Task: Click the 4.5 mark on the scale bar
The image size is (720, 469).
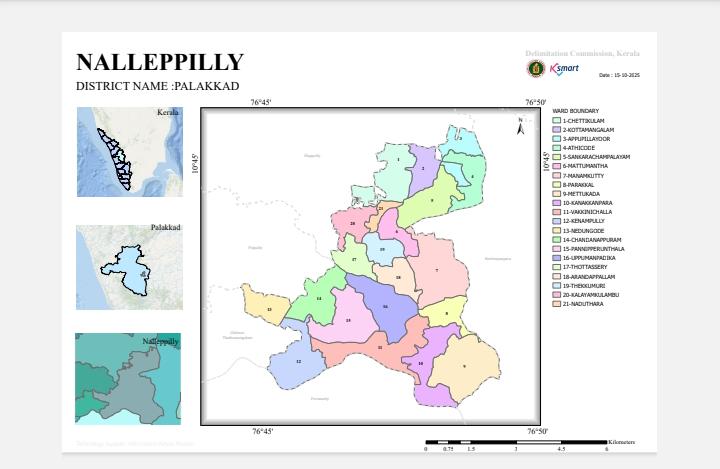Action: 561,449
